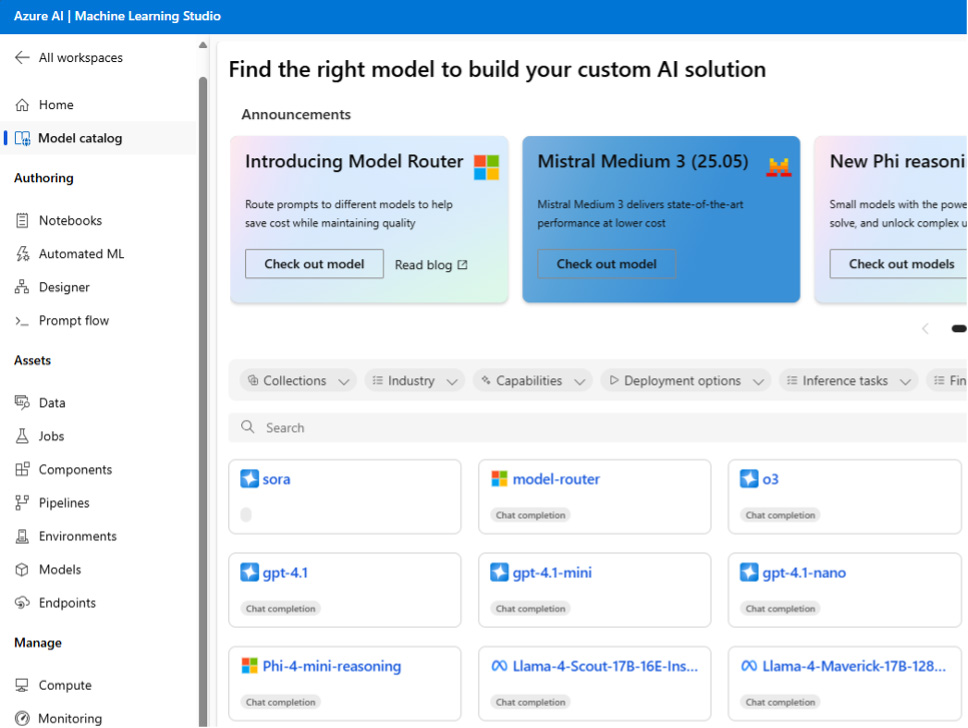Expand the Capabilities filter dropdown
Screen dimensions: 968x728
click(x=533, y=381)
